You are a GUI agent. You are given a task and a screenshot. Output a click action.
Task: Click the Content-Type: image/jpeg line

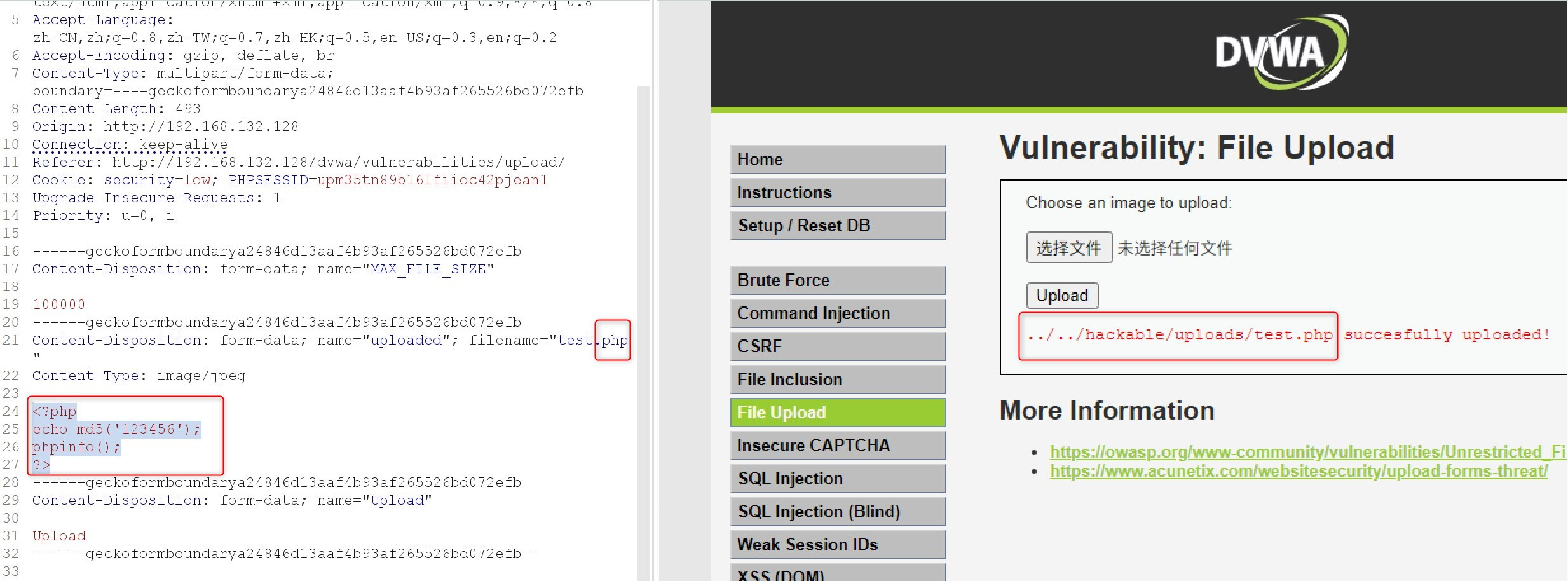pyautogui.click(x=139, y=376)
